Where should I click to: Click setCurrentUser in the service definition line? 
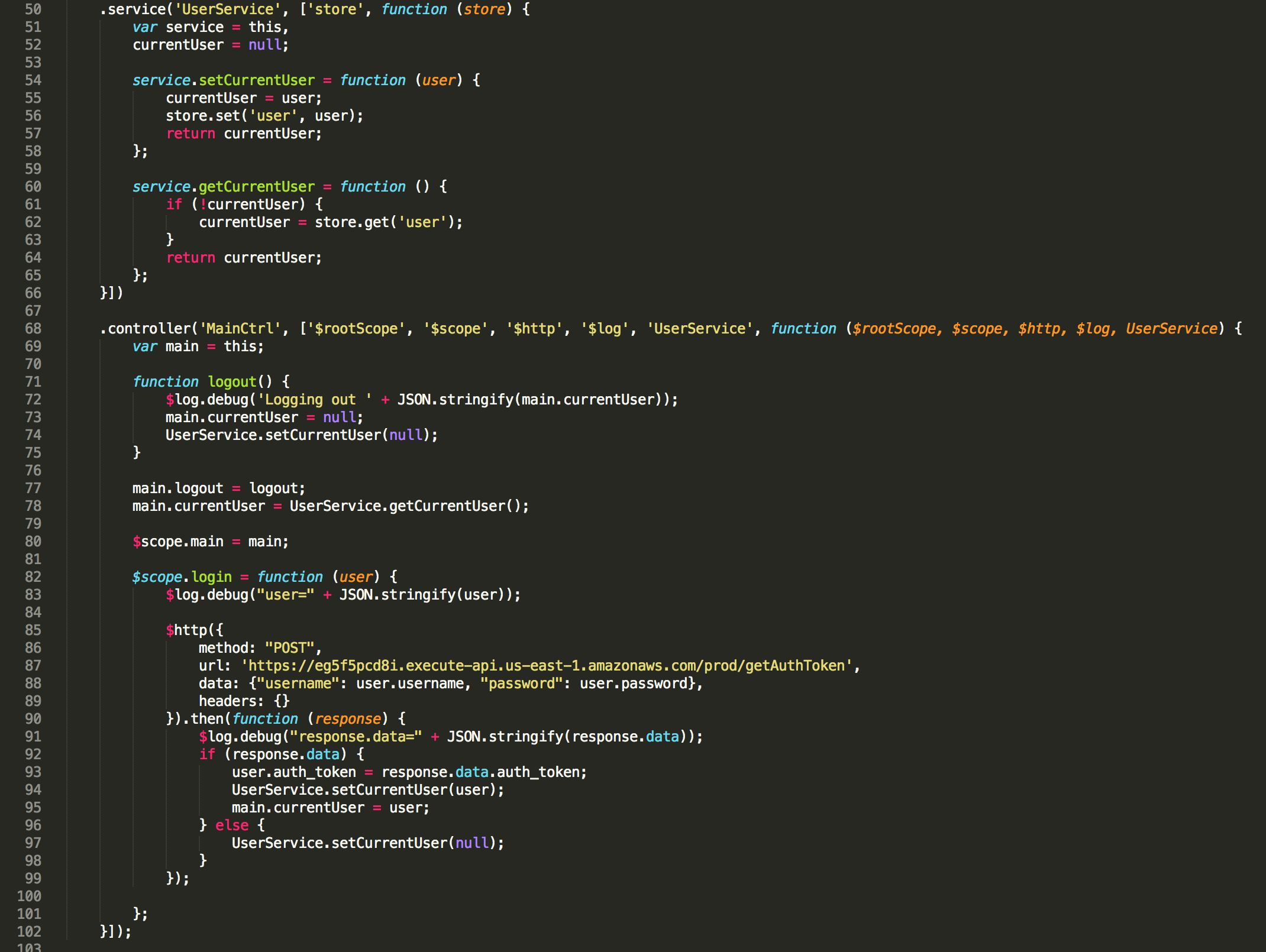257,80
